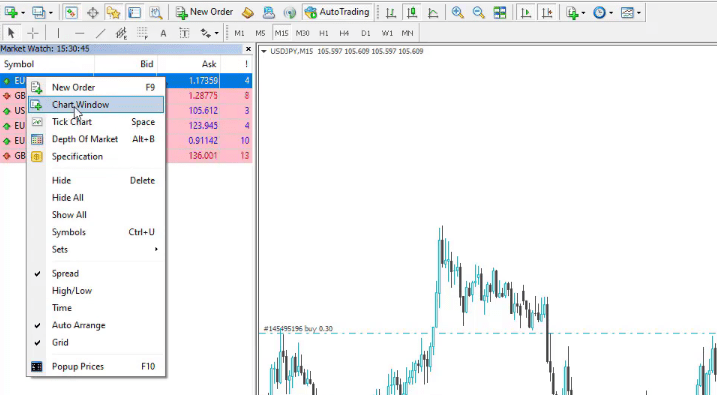
Task: Choose New Order in context menu
Action: click(96, 87)
